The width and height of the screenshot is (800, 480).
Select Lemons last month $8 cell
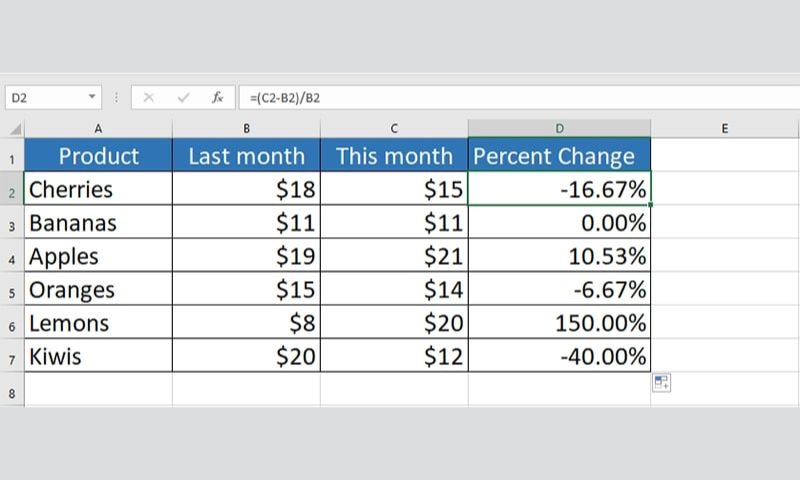click(x=246, y=322)
